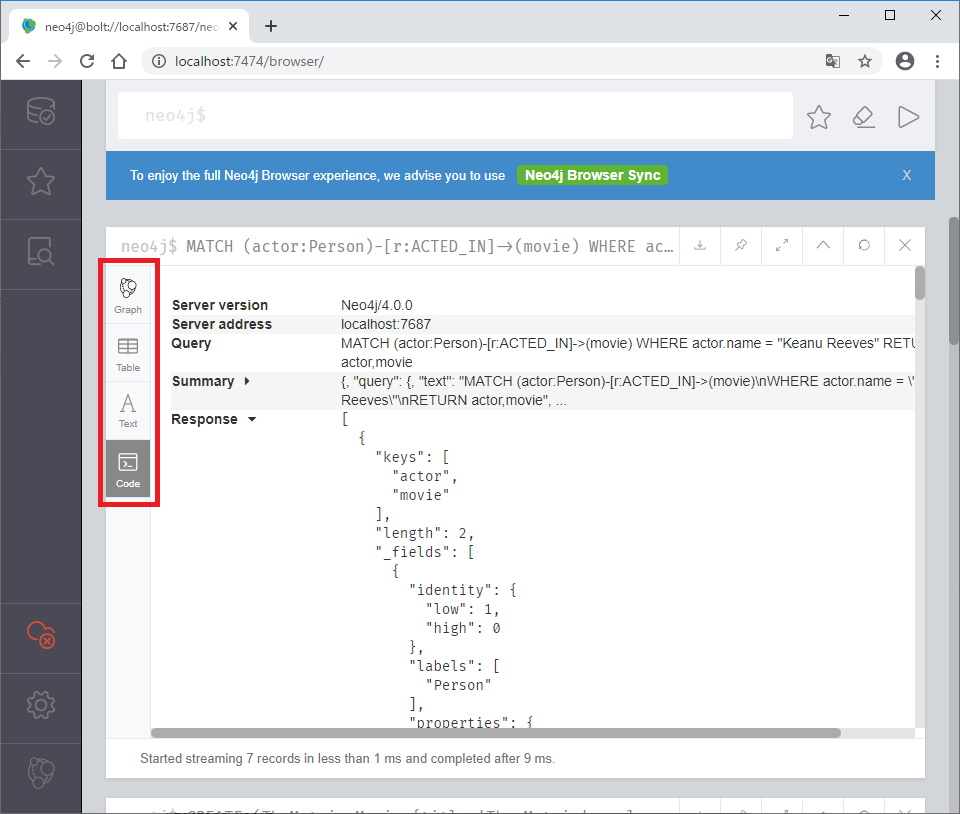Image resolution: width=960 pixels, height=814 pixels.
Task: Open the Documents search sidebar icon
Action: [x=41, y=251]
